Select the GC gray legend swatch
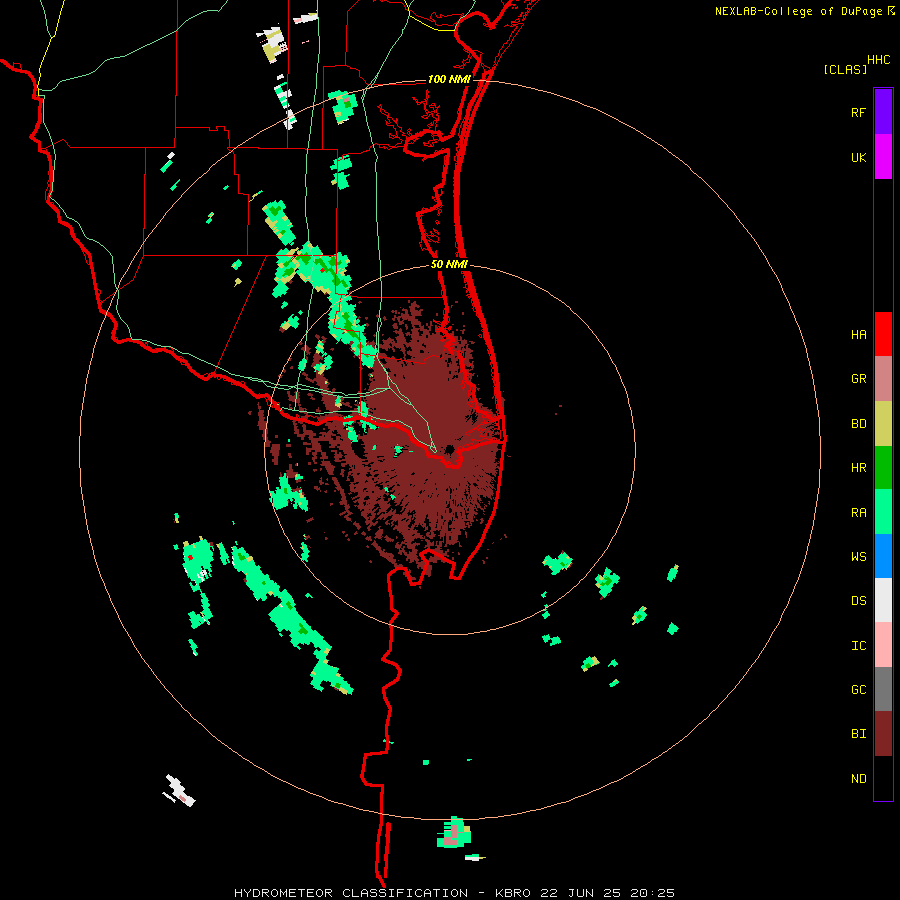Viewport: 900px width, 900px height. pyautogui.click(x=883, y=689)
